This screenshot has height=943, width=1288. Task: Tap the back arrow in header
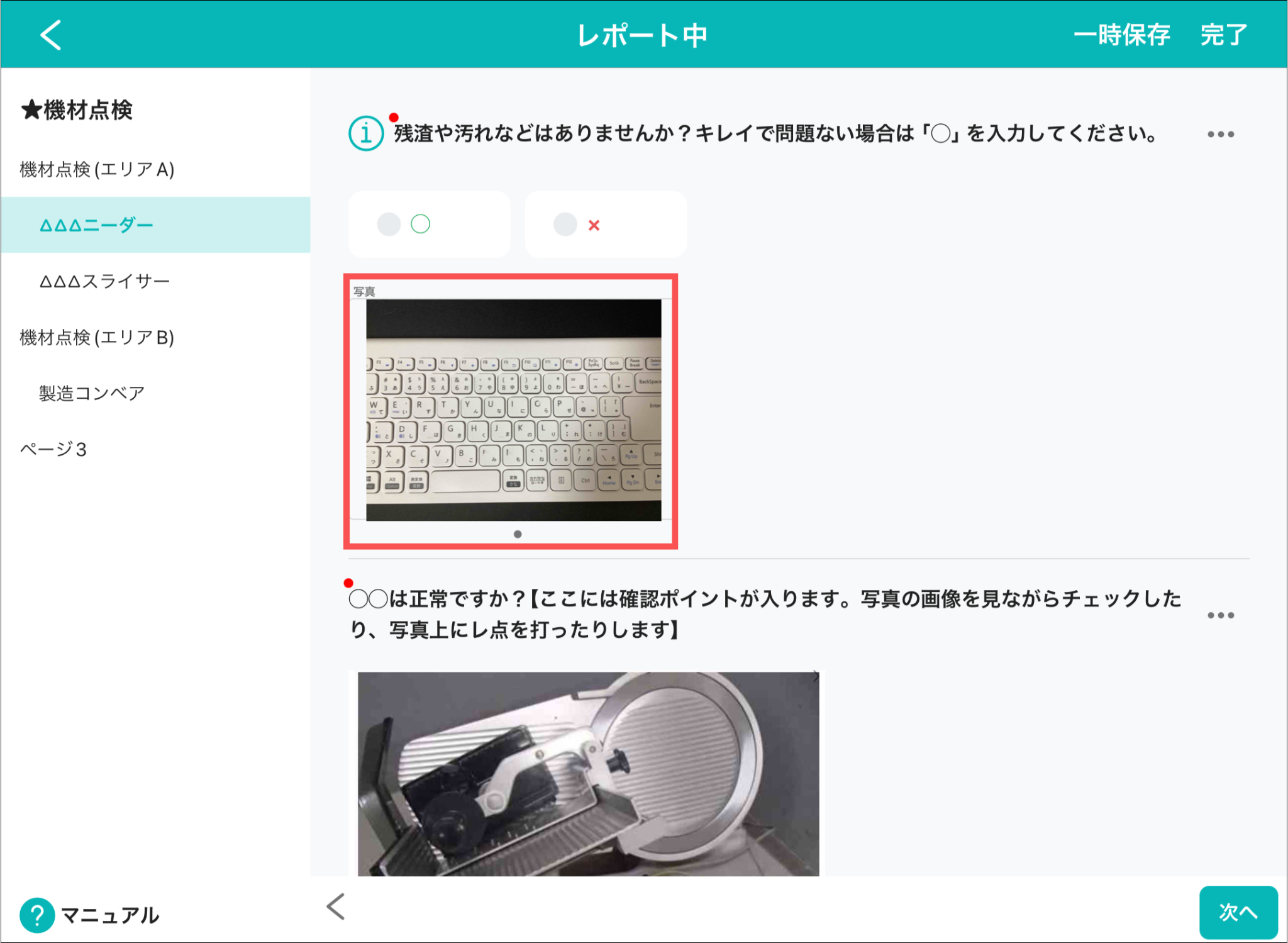[x=50, y=35]
